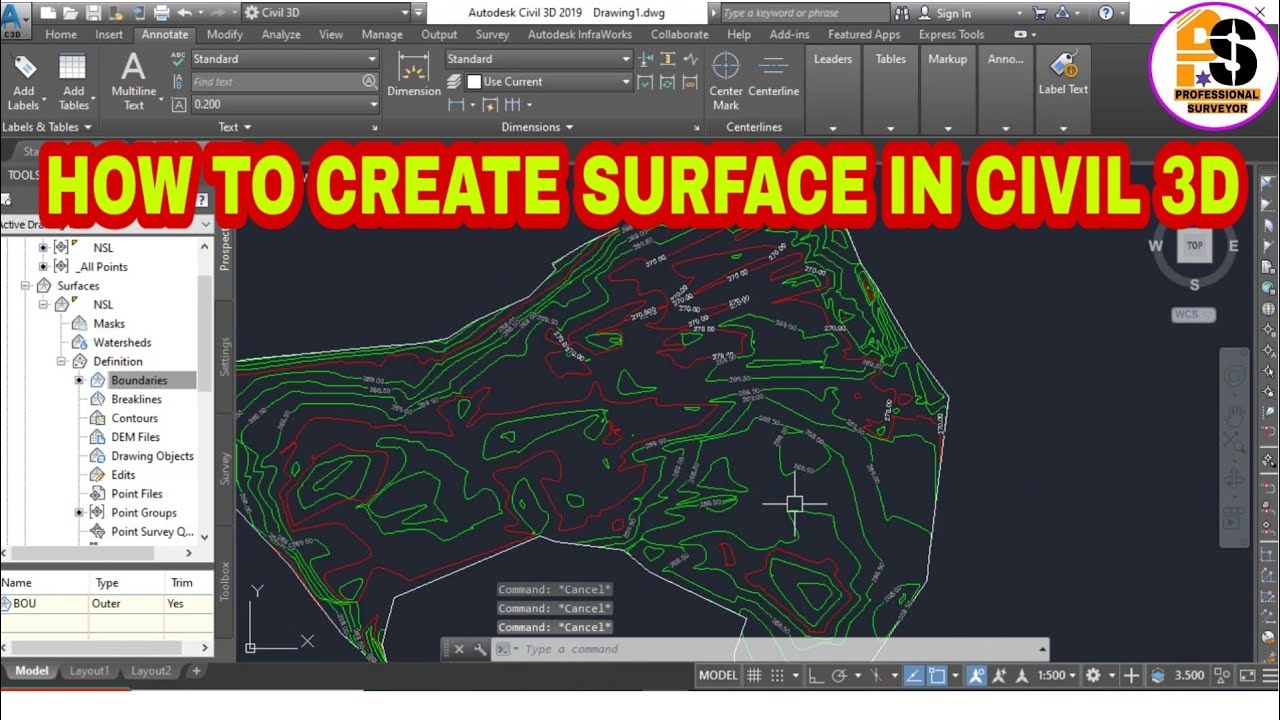Viewport: 1280px width, 720px height.
Task: Select the Breaklines tree item
Action: coord(136,399)
